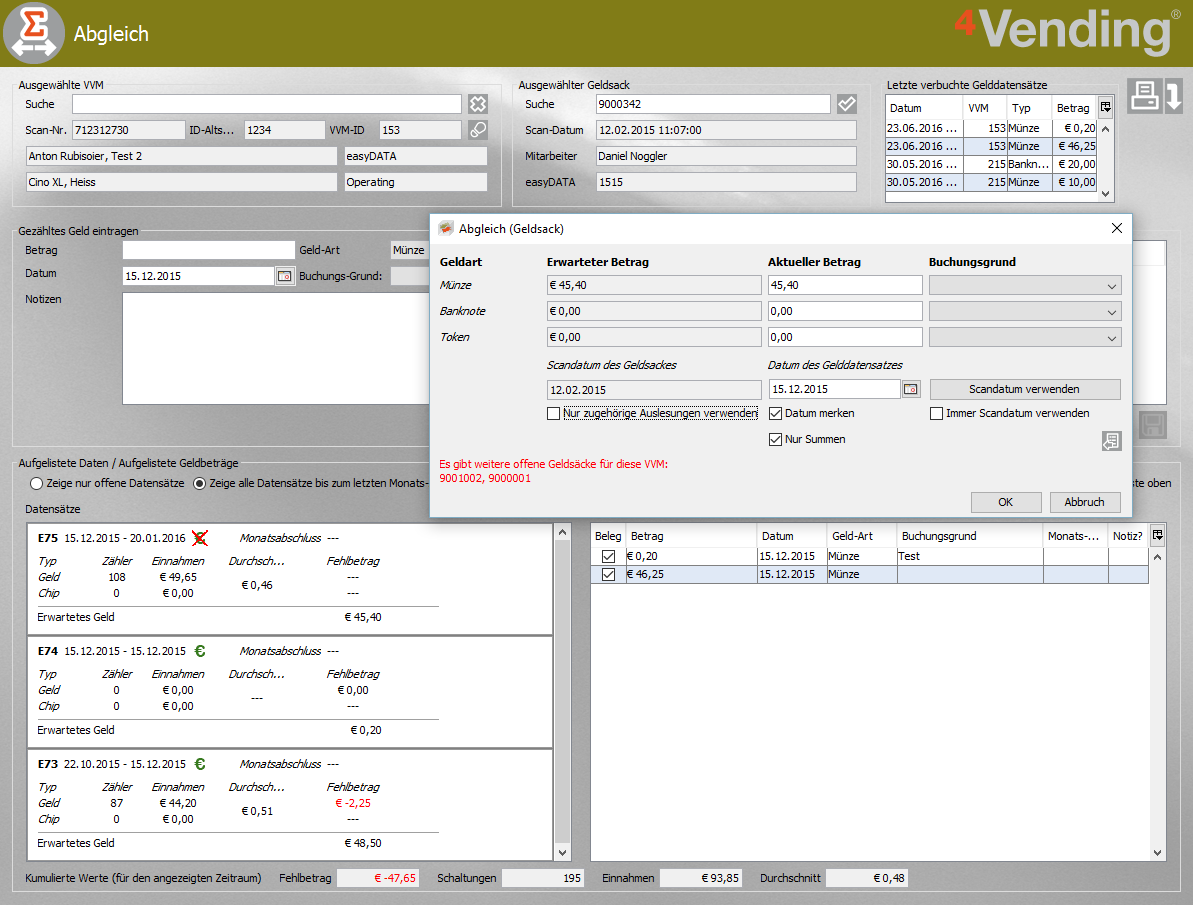Image resolution: width=1193 pixels, height=905 pixels.
Task: Select the 30.05.2016 Bankn... € 20,00 row
Action: (x=991, y=164)
